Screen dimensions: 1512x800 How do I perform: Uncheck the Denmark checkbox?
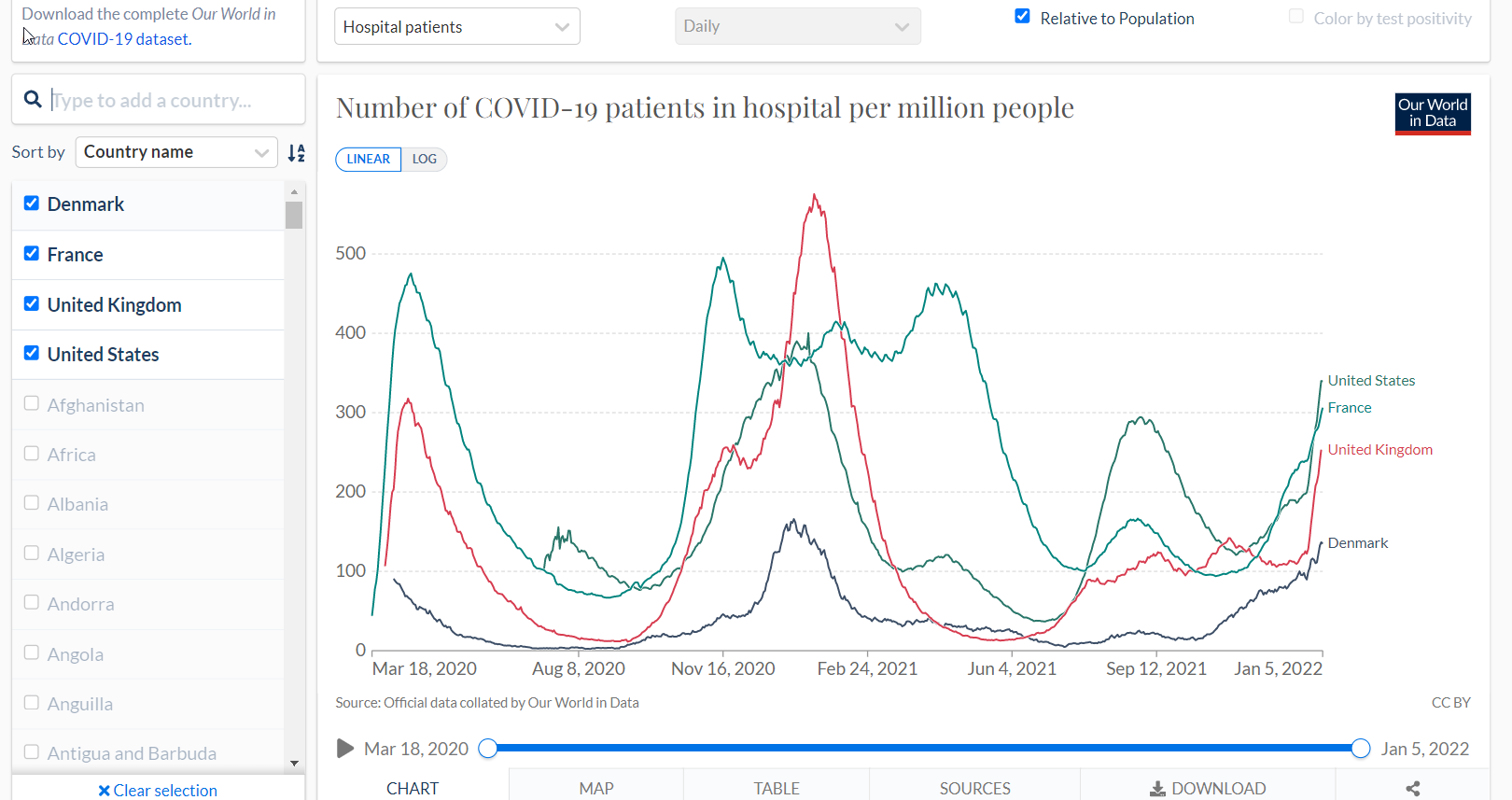[x=32, y=204]
